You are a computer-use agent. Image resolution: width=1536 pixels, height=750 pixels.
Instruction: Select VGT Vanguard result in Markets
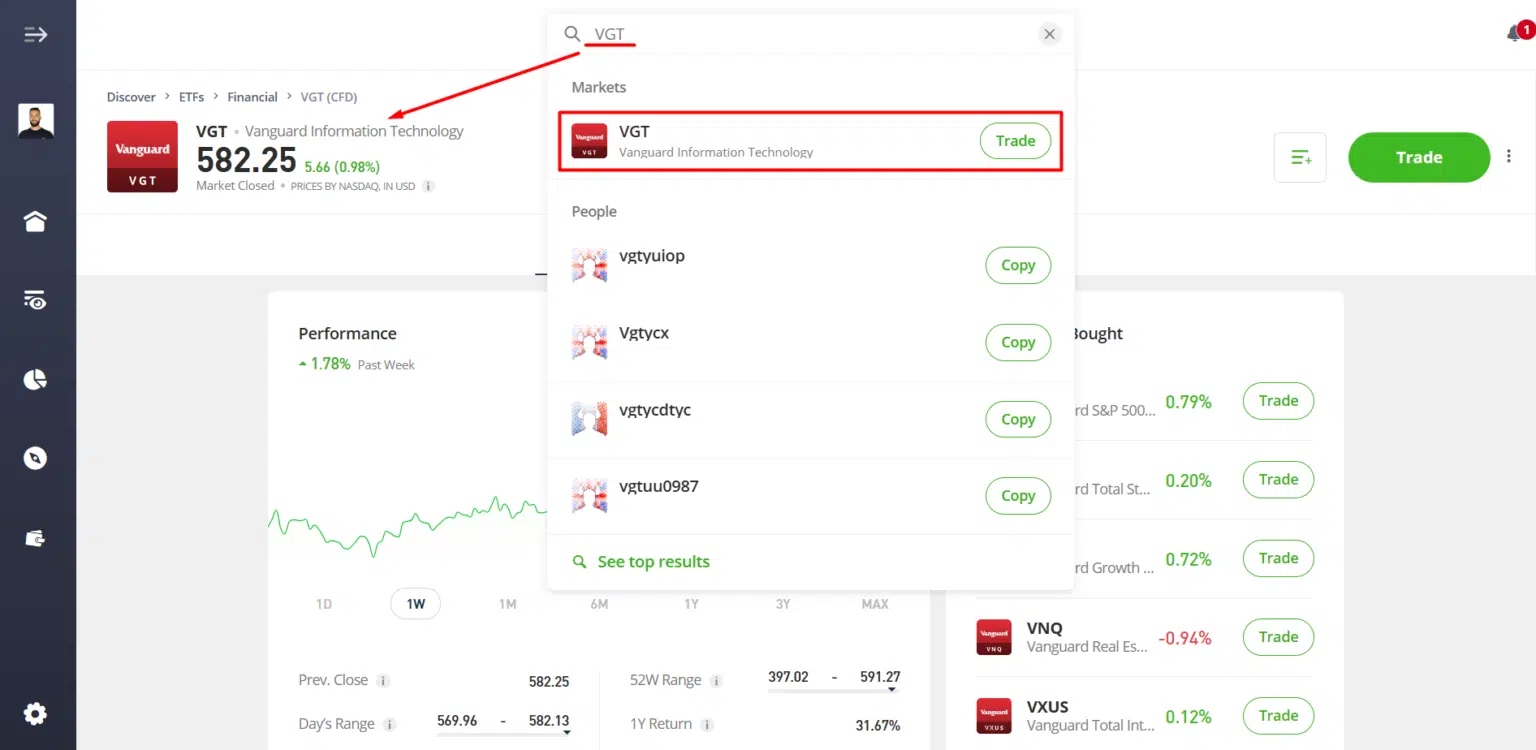(x=760, y=141)
